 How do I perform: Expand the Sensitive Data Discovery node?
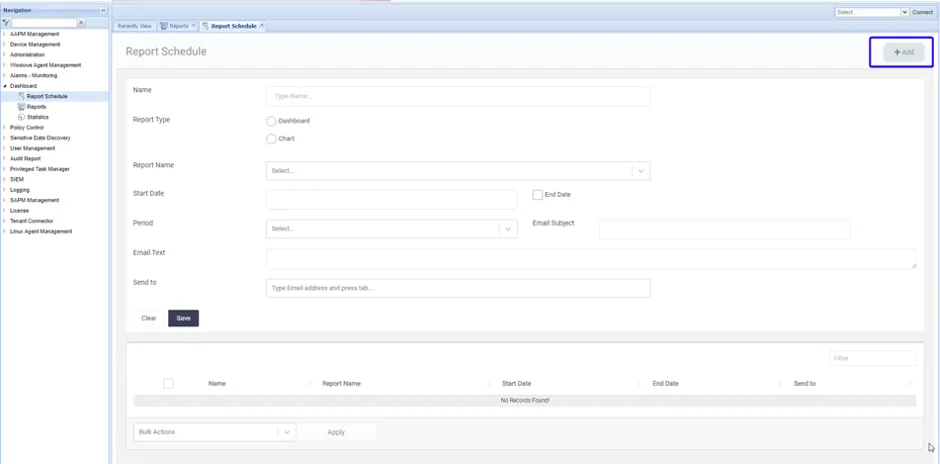click(x=5, y=138)
